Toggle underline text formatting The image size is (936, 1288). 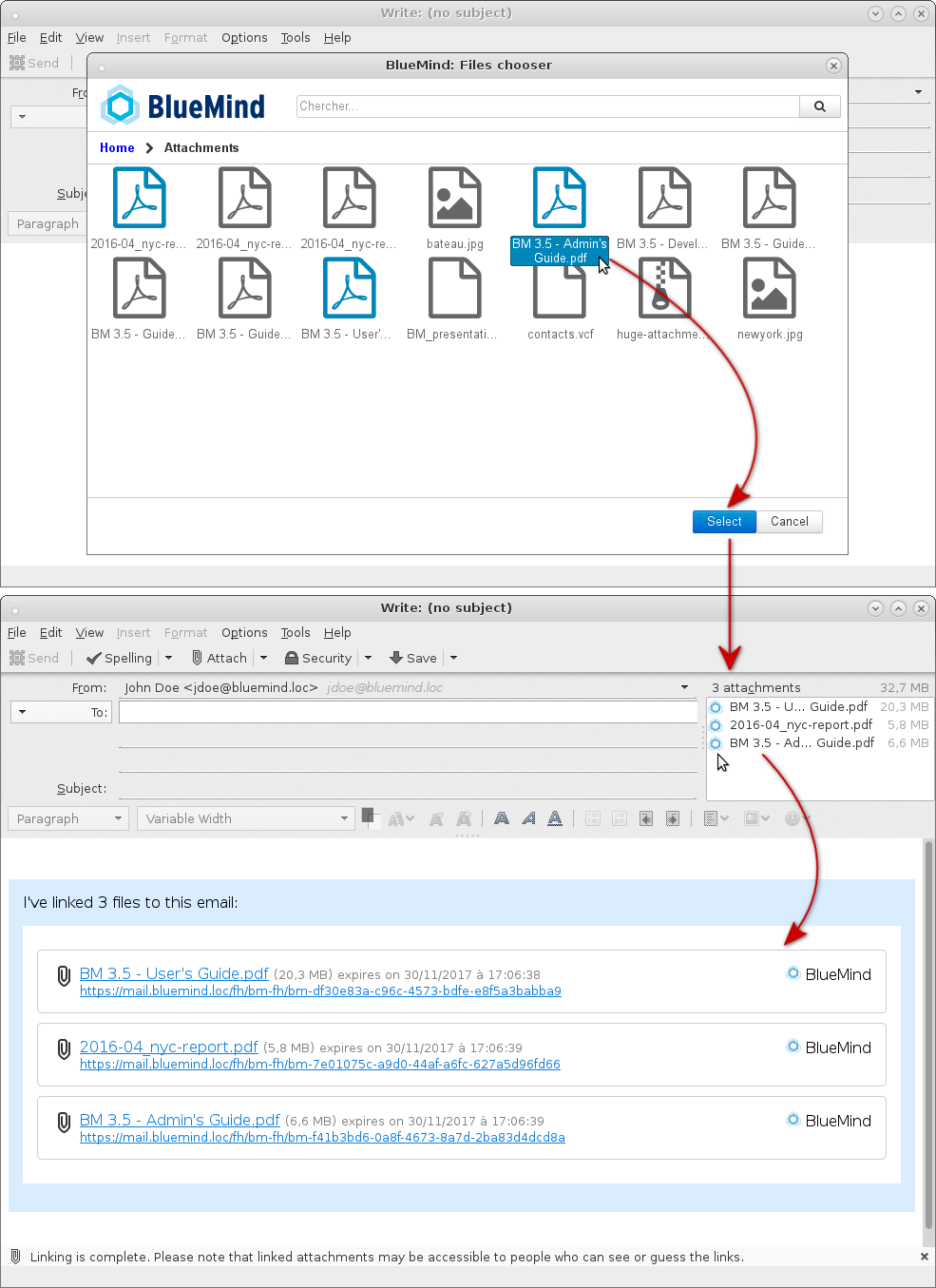point(555,818)
